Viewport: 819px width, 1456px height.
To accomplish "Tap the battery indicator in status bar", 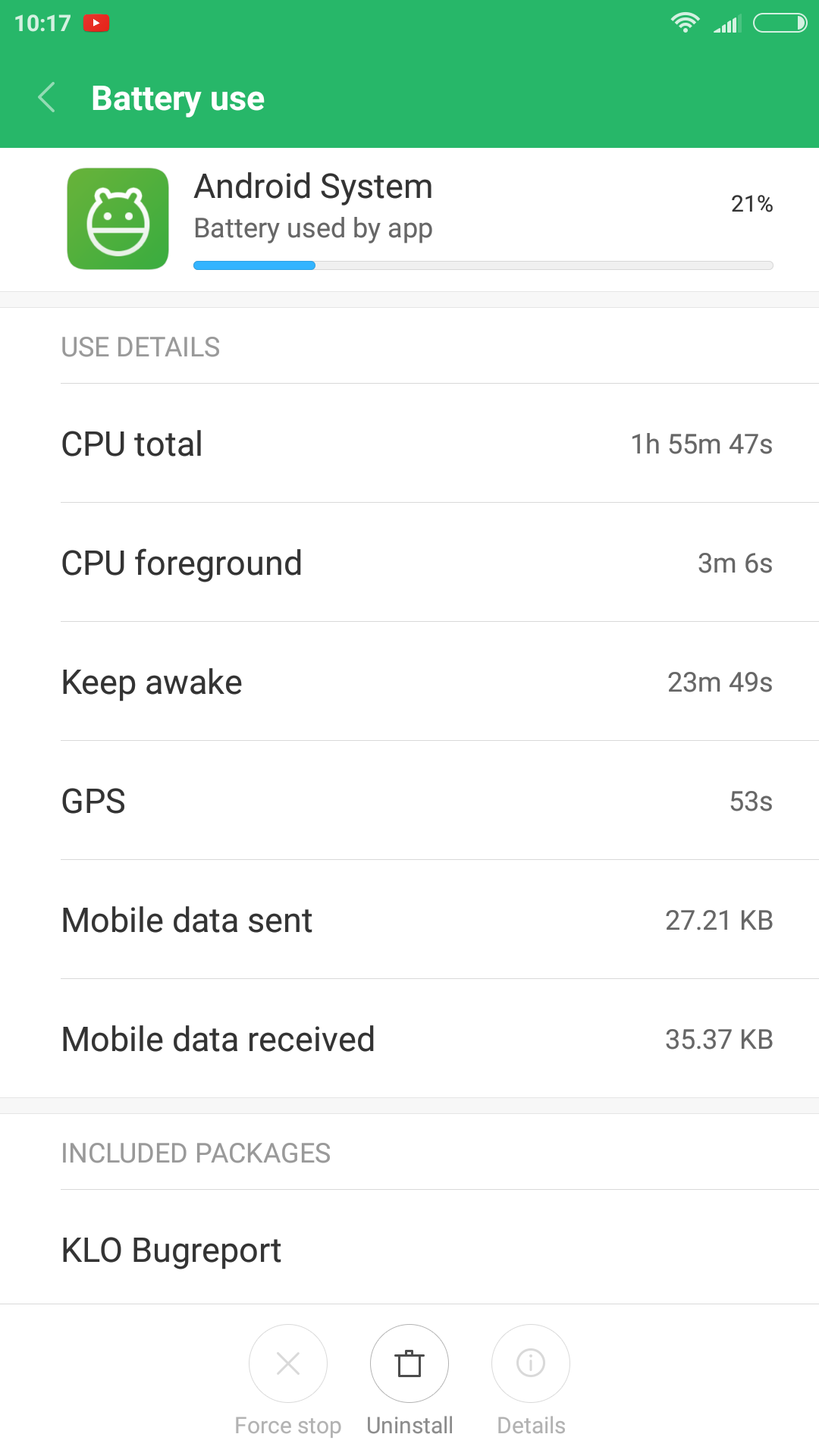I will (780, 24).
